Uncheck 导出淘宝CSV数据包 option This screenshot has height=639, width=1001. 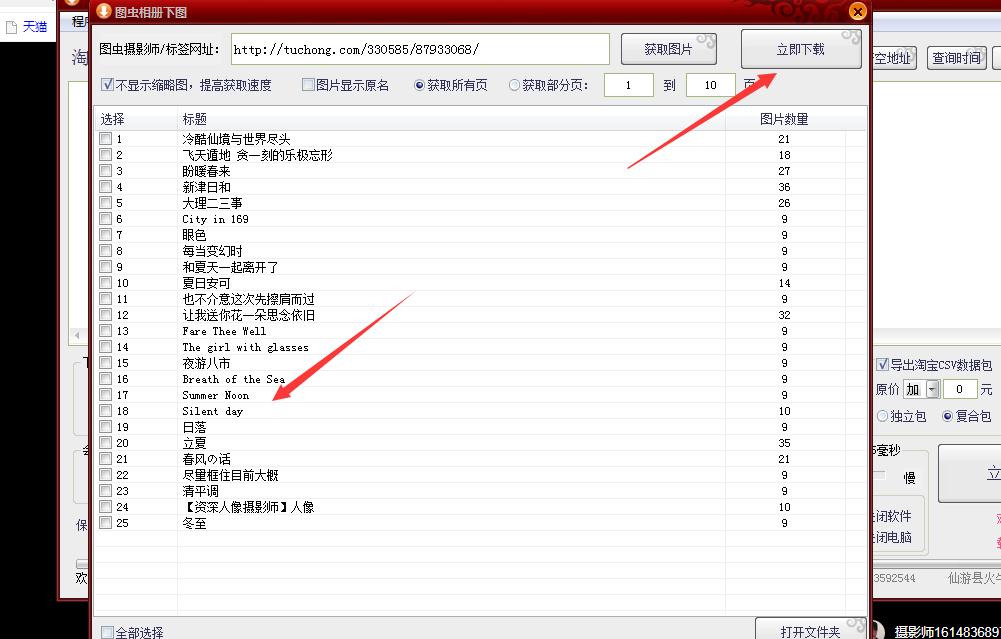click(x=882, y=363)
